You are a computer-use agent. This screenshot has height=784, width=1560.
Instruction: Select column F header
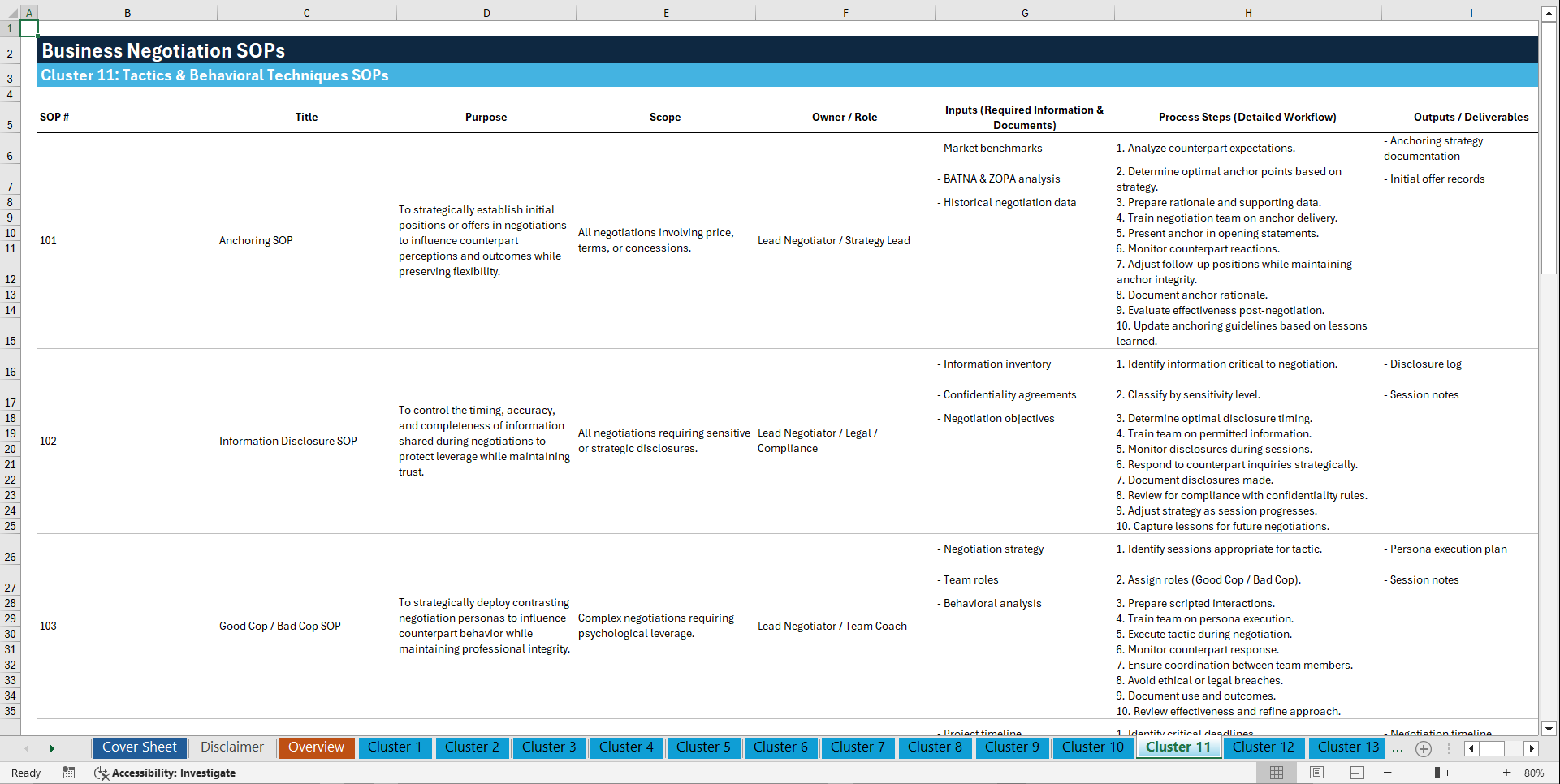[845, 12]
